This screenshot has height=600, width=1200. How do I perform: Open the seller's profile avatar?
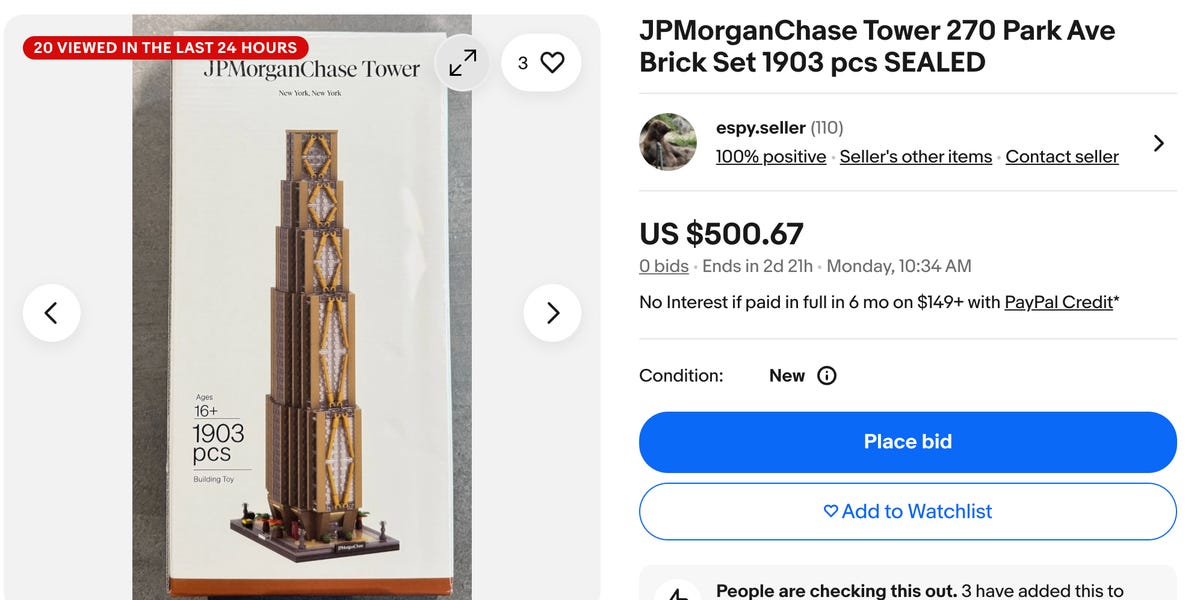[x=668, y=142]
